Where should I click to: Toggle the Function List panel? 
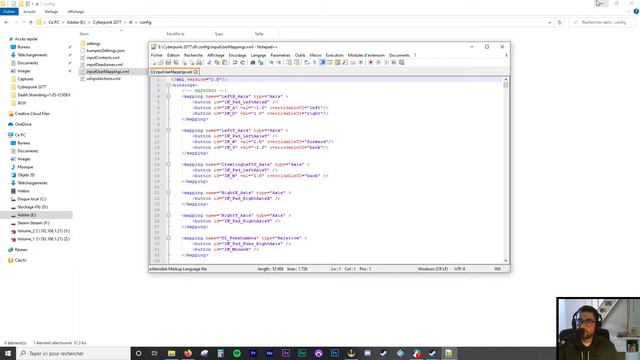coord(344,62)
